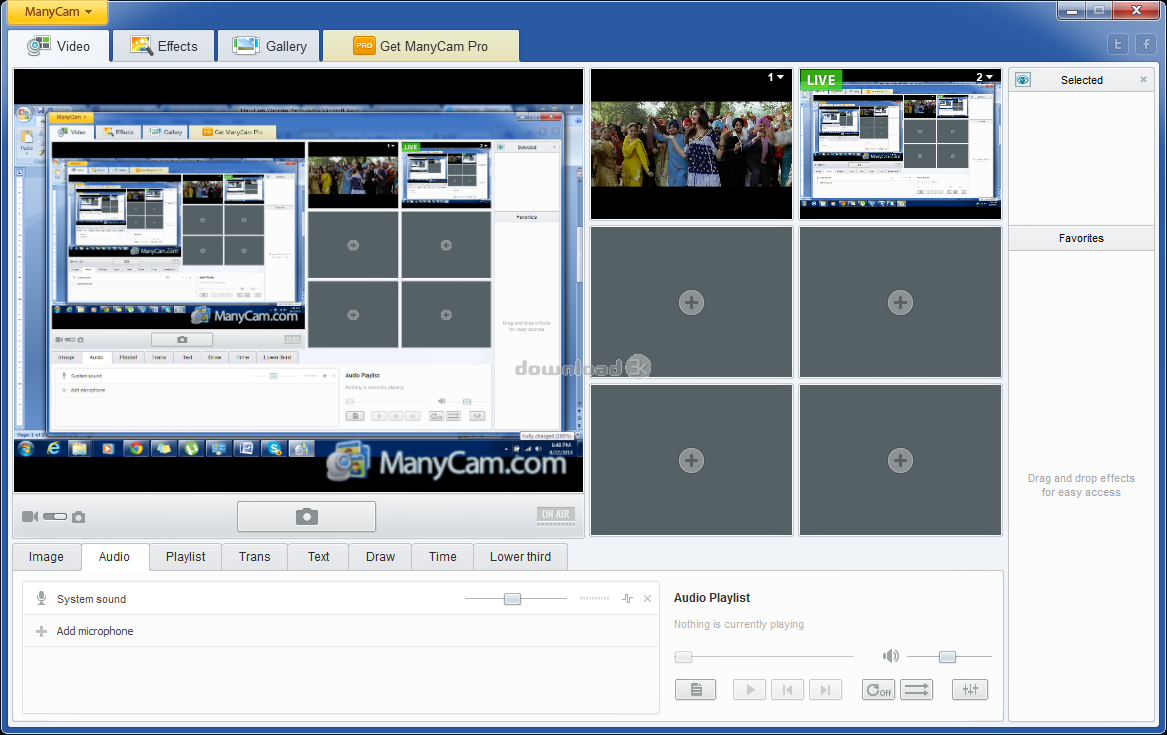Toggle the video/photo capture mode switch
This screenshot has height=735, width=1167.
pyautogui.click(x=54, y=517)
